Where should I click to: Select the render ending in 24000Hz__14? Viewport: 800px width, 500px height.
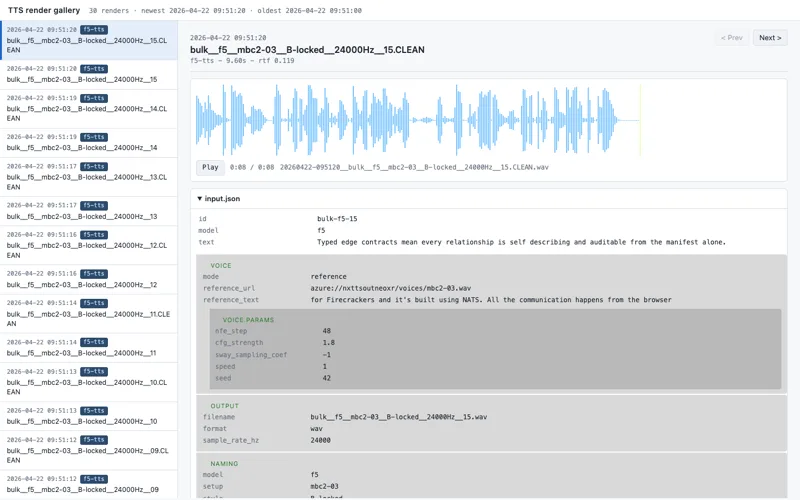pyautogui.click(x=89, y=143)
